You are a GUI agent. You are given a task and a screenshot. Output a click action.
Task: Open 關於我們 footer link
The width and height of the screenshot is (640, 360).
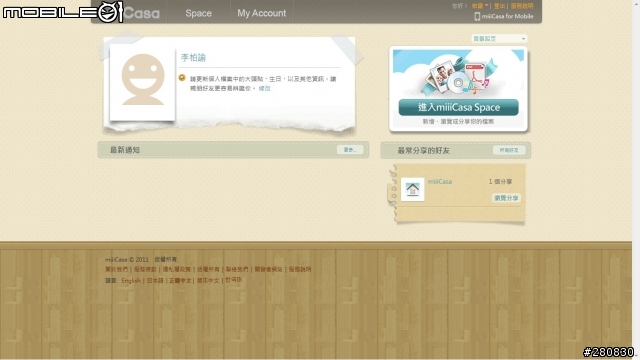pyautogui.click(x=116, y=269)
